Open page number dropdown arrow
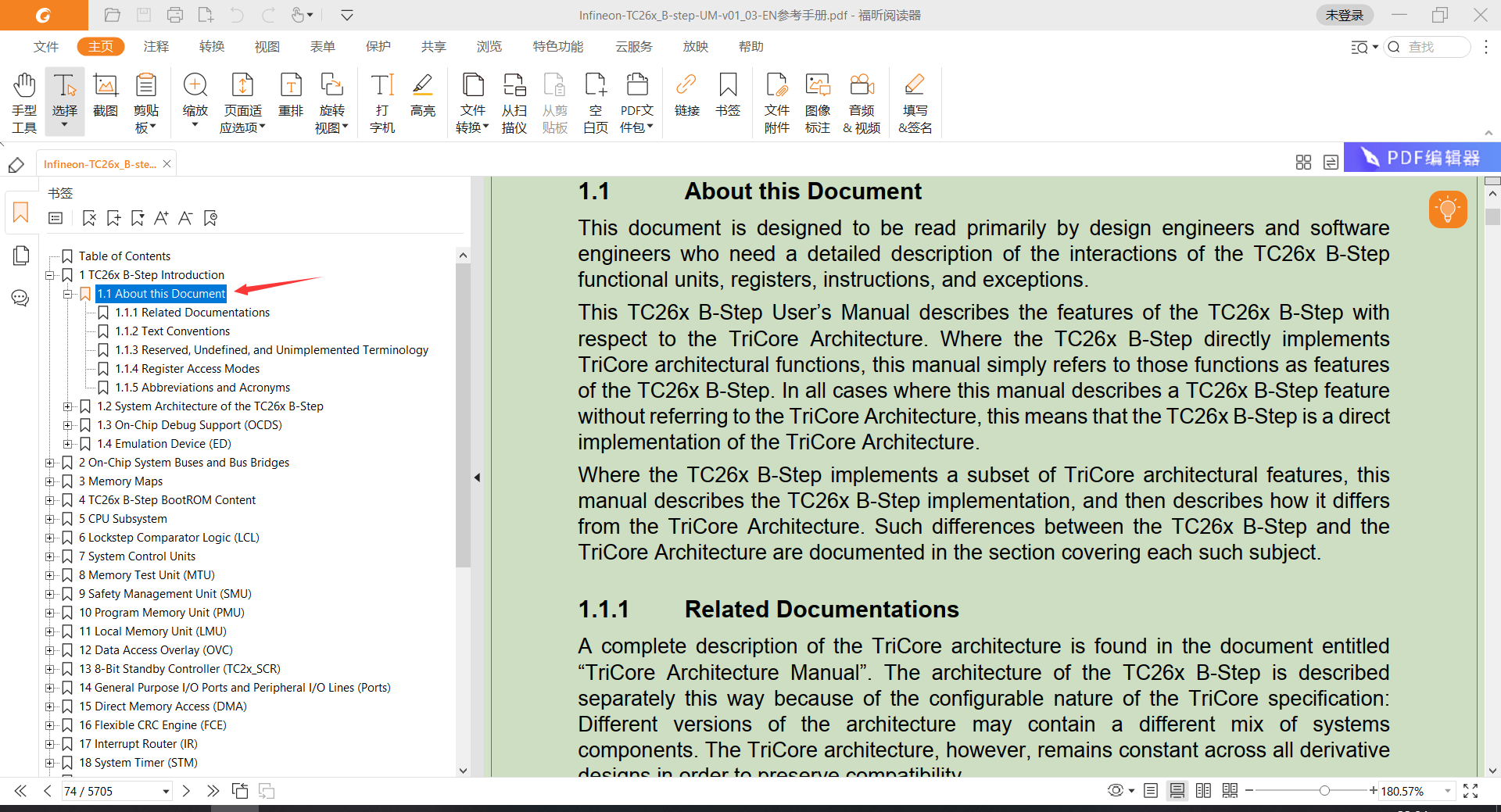 tap(166, 792)
